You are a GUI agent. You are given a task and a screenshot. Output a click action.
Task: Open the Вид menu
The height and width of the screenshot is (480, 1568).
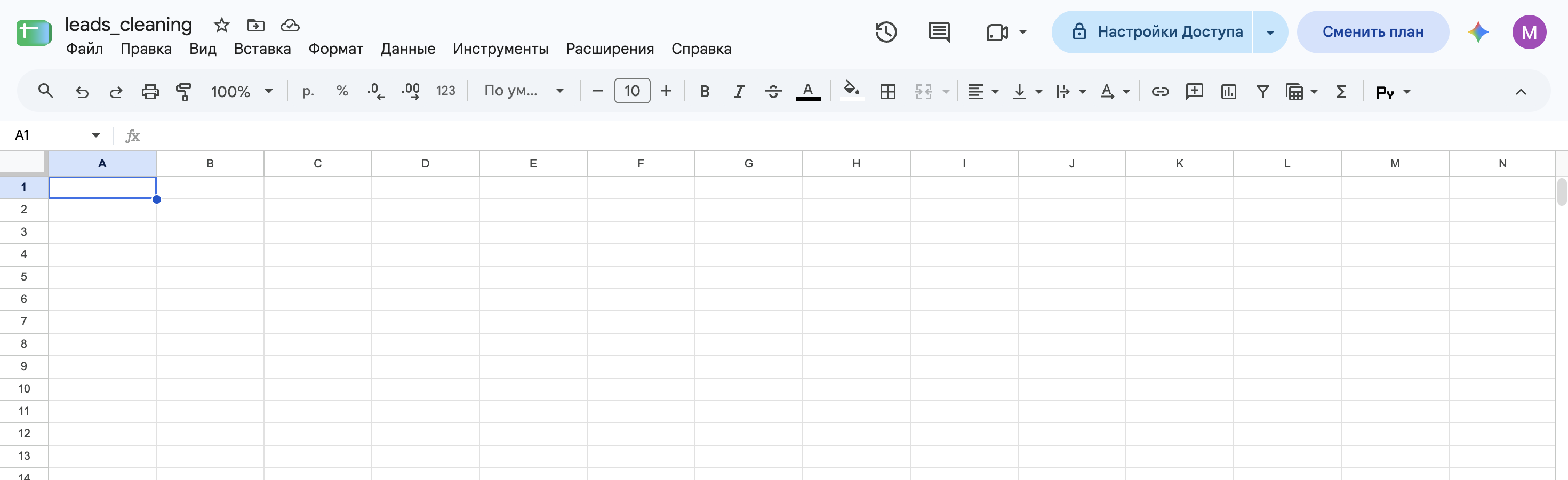click(203, 49)
